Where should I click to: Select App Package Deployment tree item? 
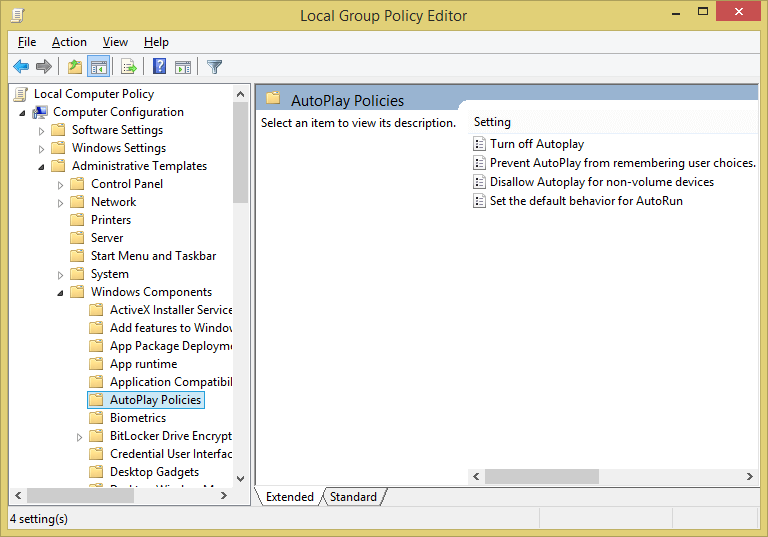pos(171,346)
